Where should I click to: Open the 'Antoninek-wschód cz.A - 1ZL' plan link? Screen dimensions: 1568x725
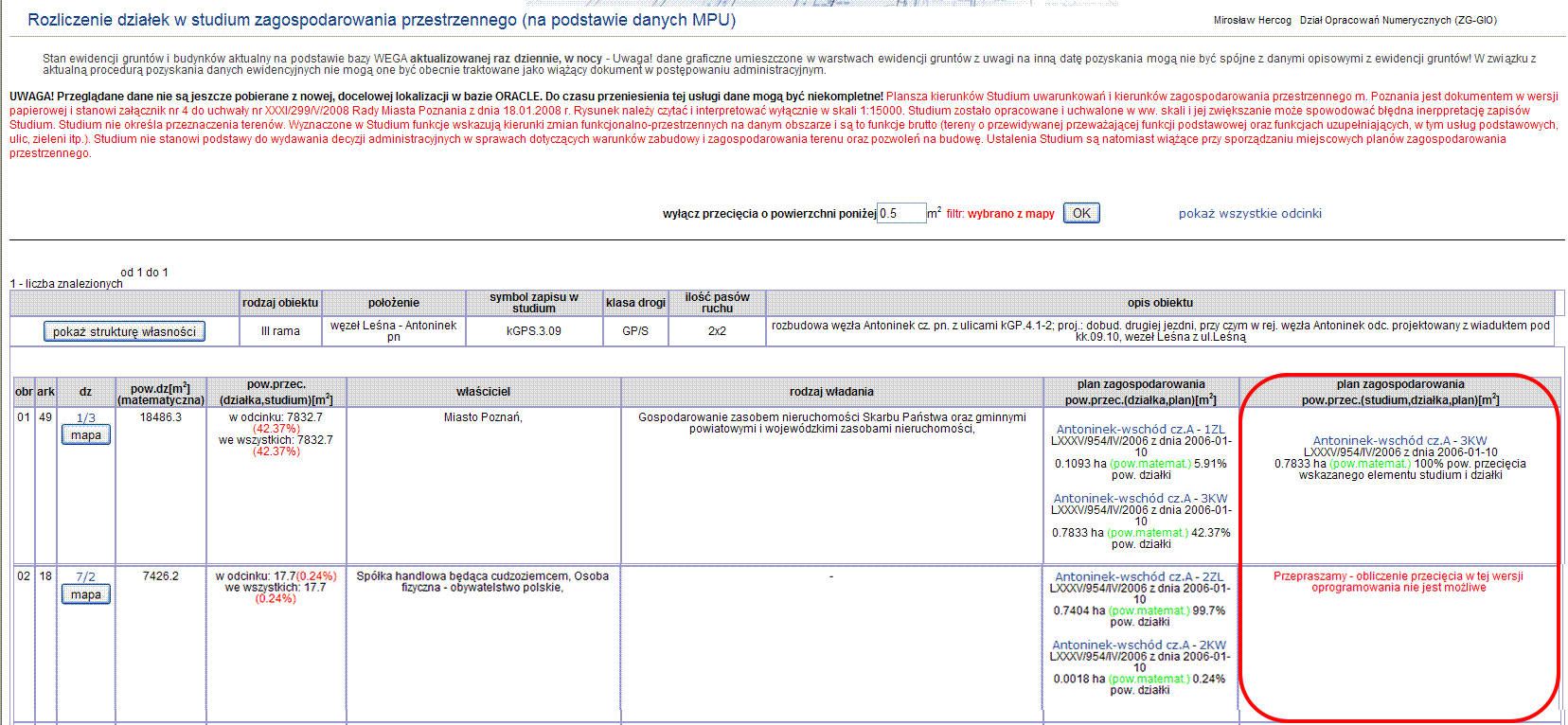point(1140,429)
